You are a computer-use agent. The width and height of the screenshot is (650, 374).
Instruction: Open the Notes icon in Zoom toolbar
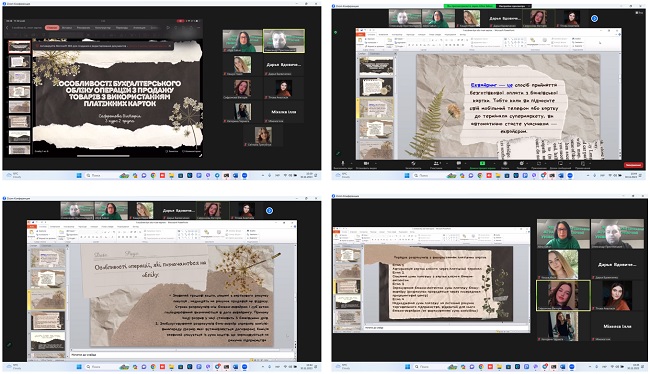583,164
